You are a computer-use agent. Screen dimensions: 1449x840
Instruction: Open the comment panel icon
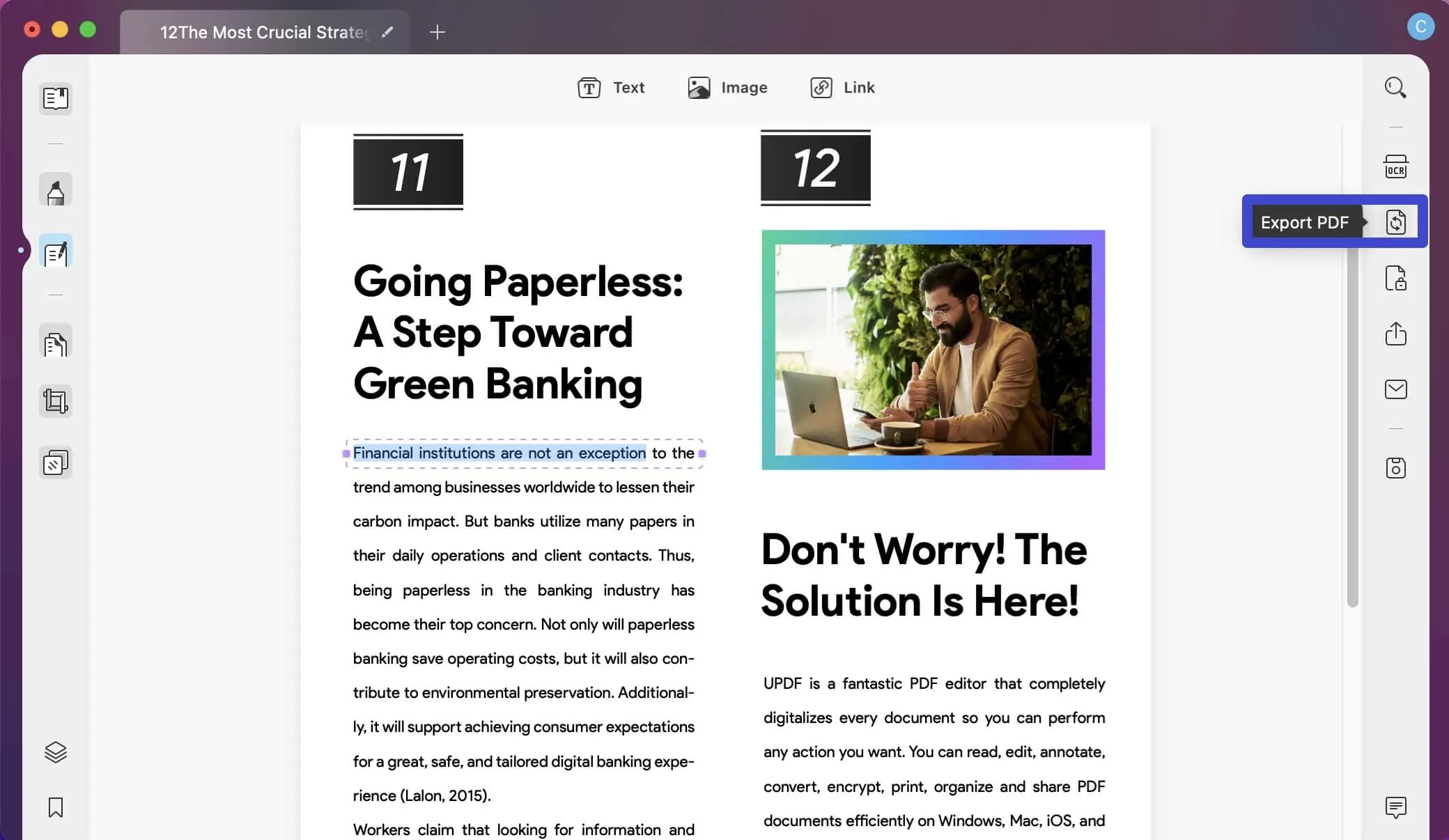1396,807
